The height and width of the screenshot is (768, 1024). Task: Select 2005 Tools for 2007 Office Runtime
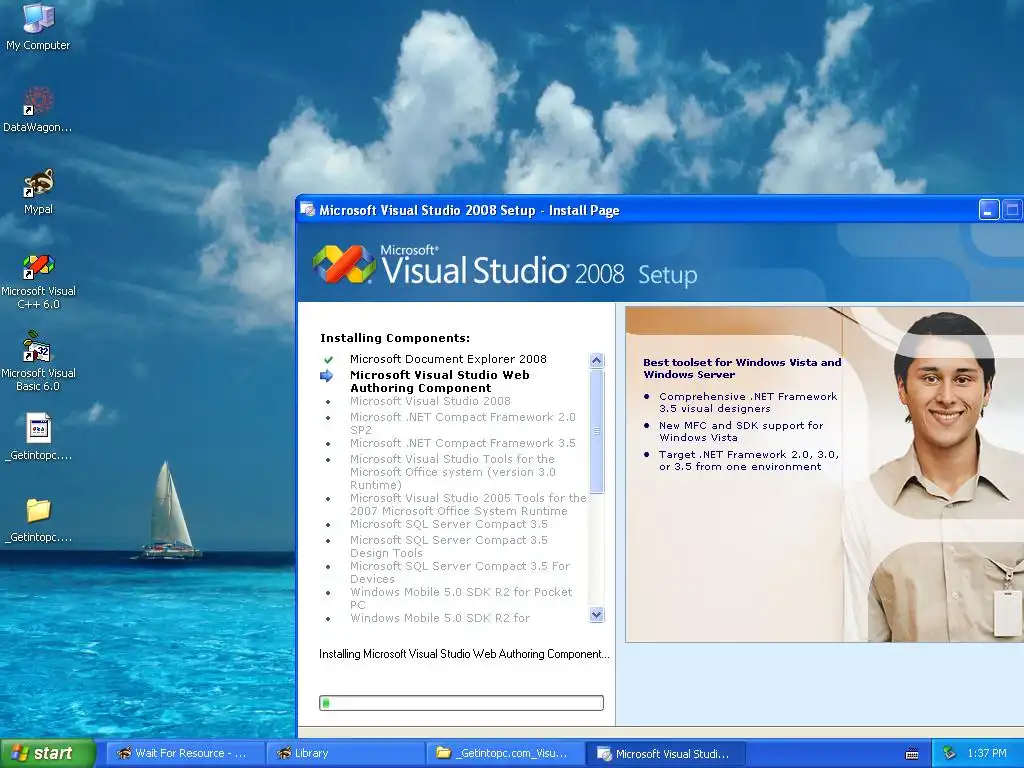(468, 504)
